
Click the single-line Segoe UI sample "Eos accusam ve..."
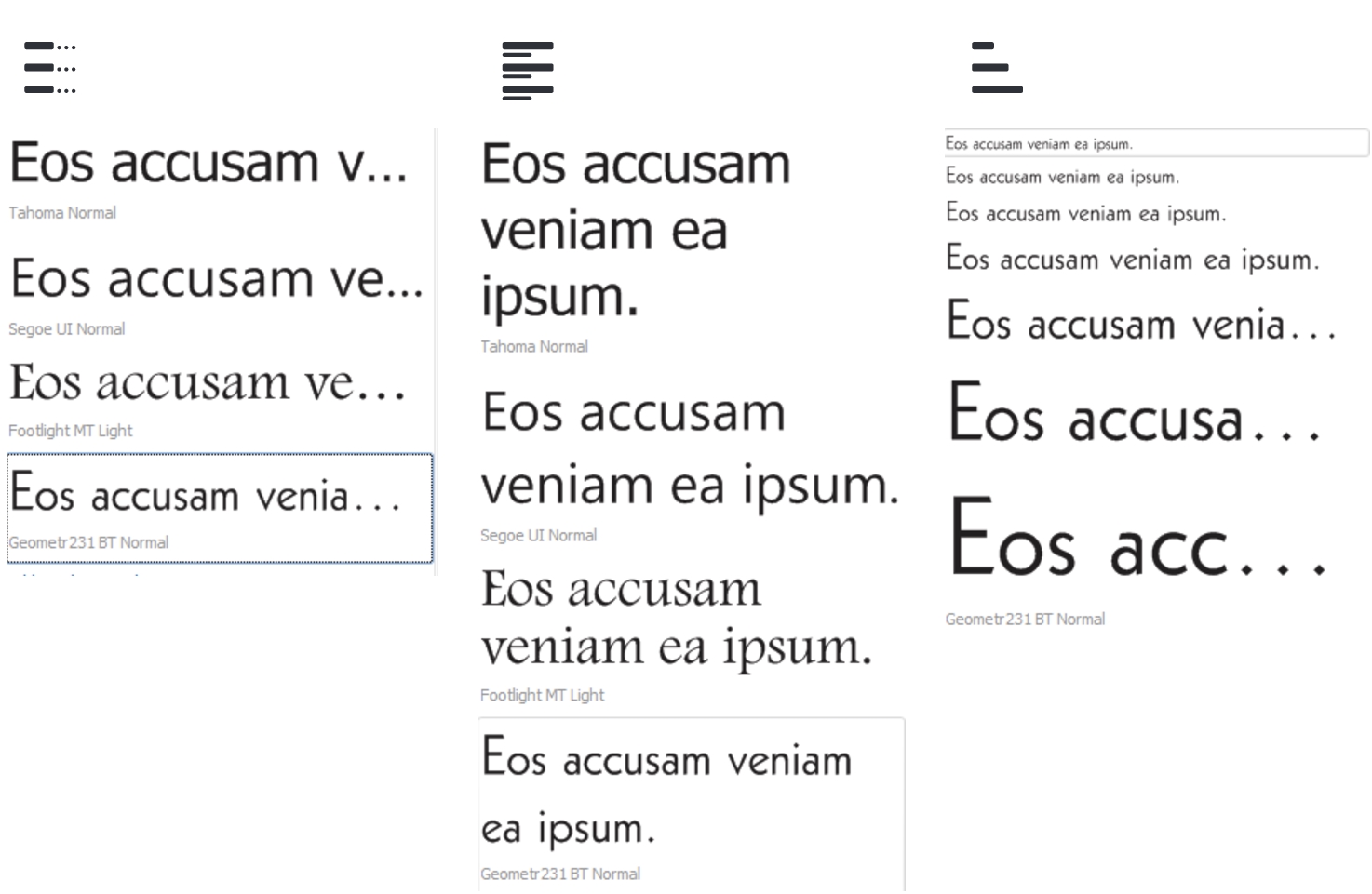pos(216,279)
